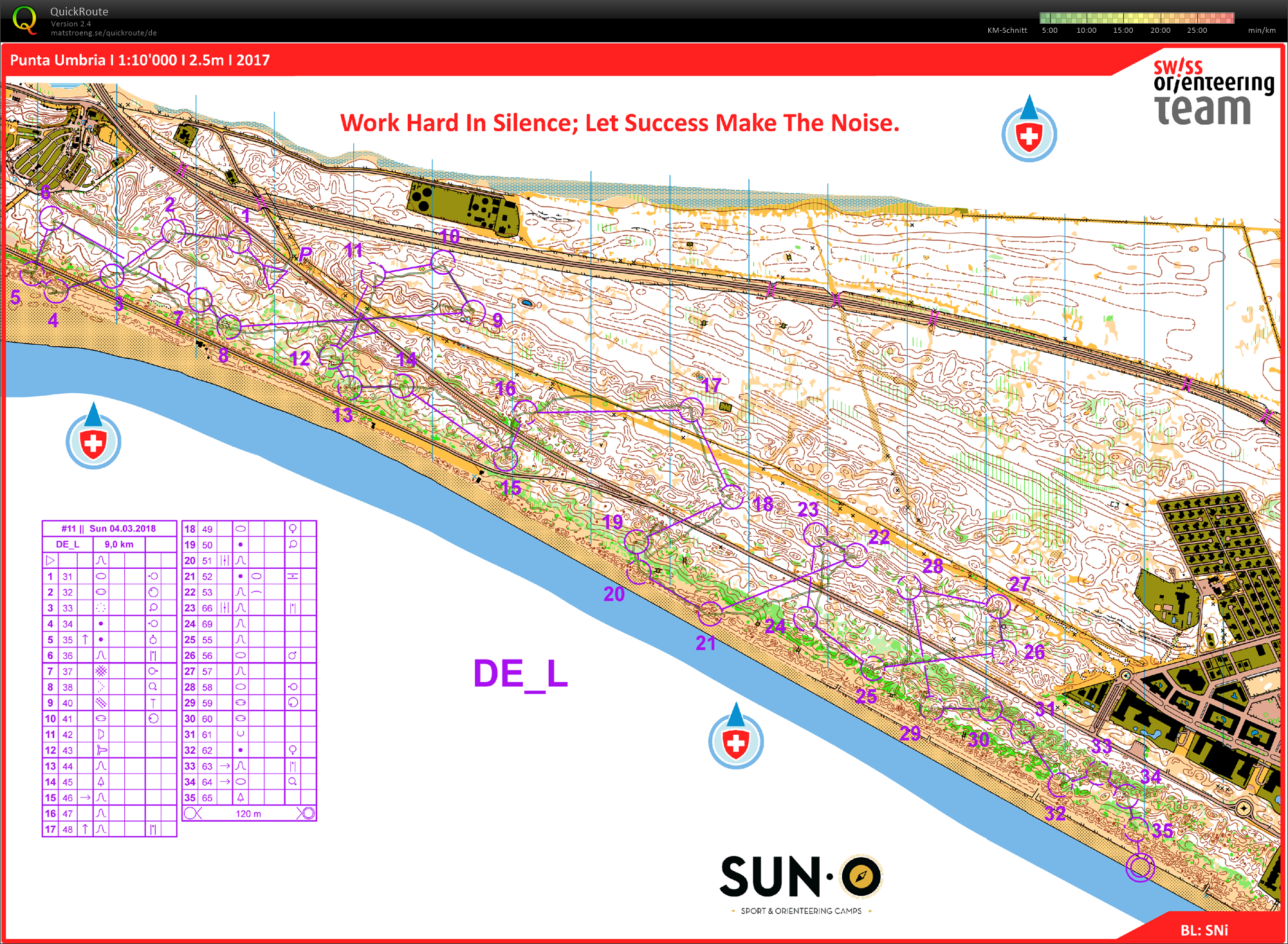Click the QuickRoute Q logo
The width and height of the screenshot is (1288, 944).
pyautogui.click(x=24, y=19)
